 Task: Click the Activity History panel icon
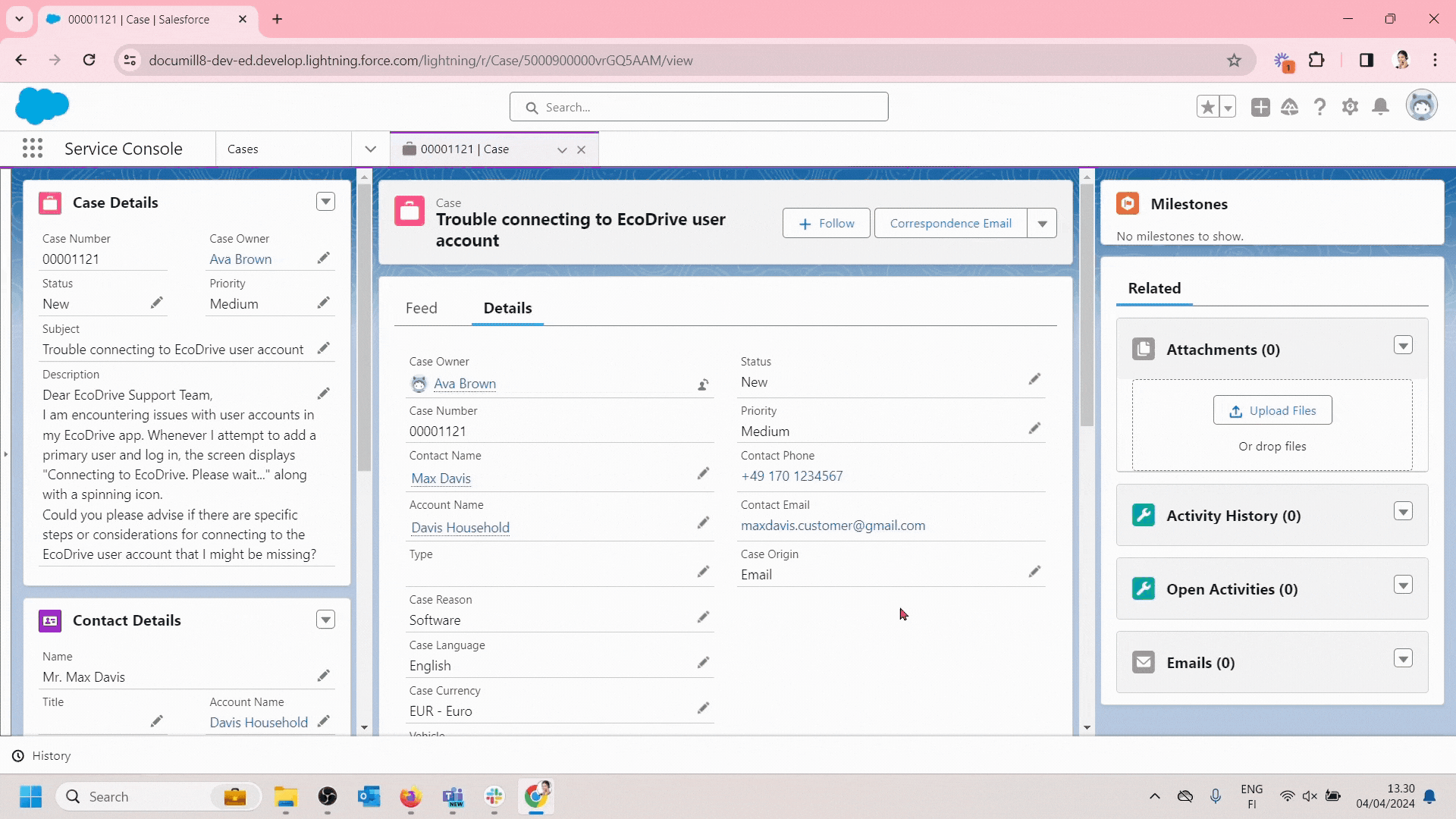[1143, 514]
